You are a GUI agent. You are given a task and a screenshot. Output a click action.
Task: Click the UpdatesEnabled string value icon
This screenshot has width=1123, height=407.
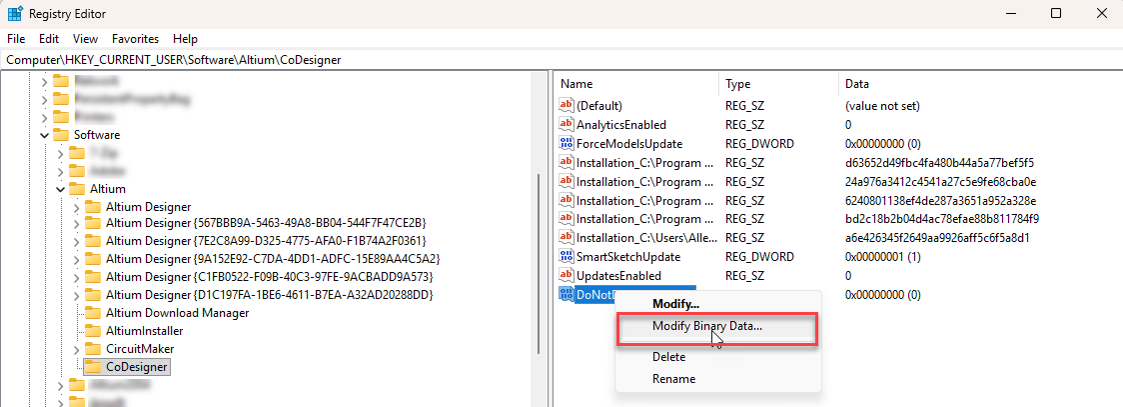(567, 276)
